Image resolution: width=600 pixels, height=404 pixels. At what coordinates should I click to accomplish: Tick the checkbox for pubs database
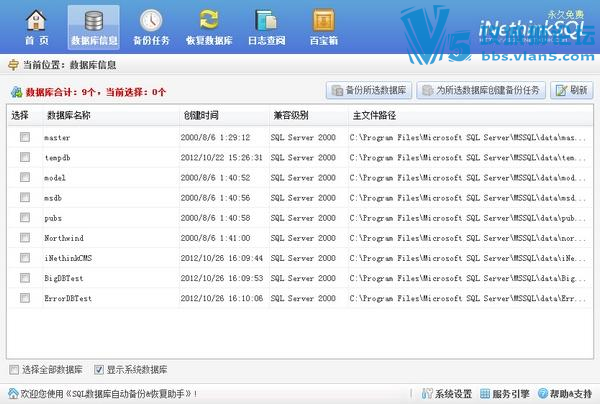tap(25, 217)
